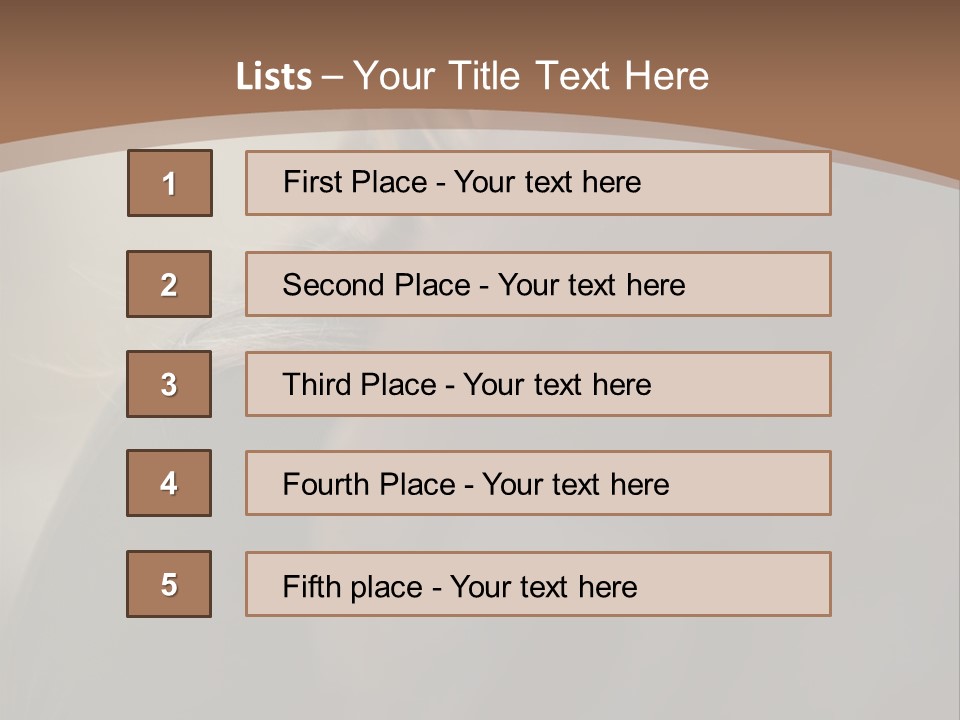960x720 pixels.
Task: Click the word "First" in the list
Action: [311, 182]
